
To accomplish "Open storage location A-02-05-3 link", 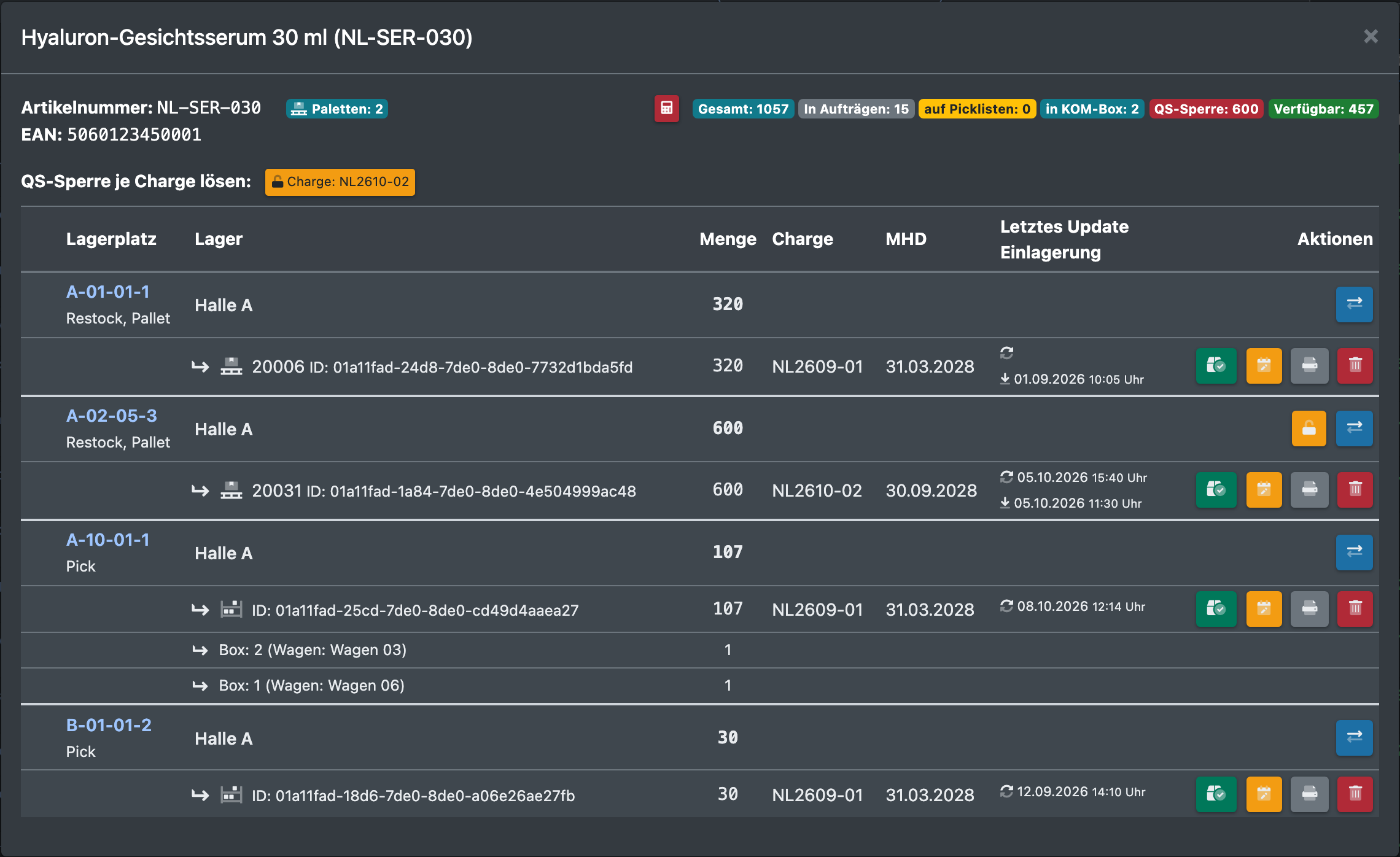I will tap(112, 416).
